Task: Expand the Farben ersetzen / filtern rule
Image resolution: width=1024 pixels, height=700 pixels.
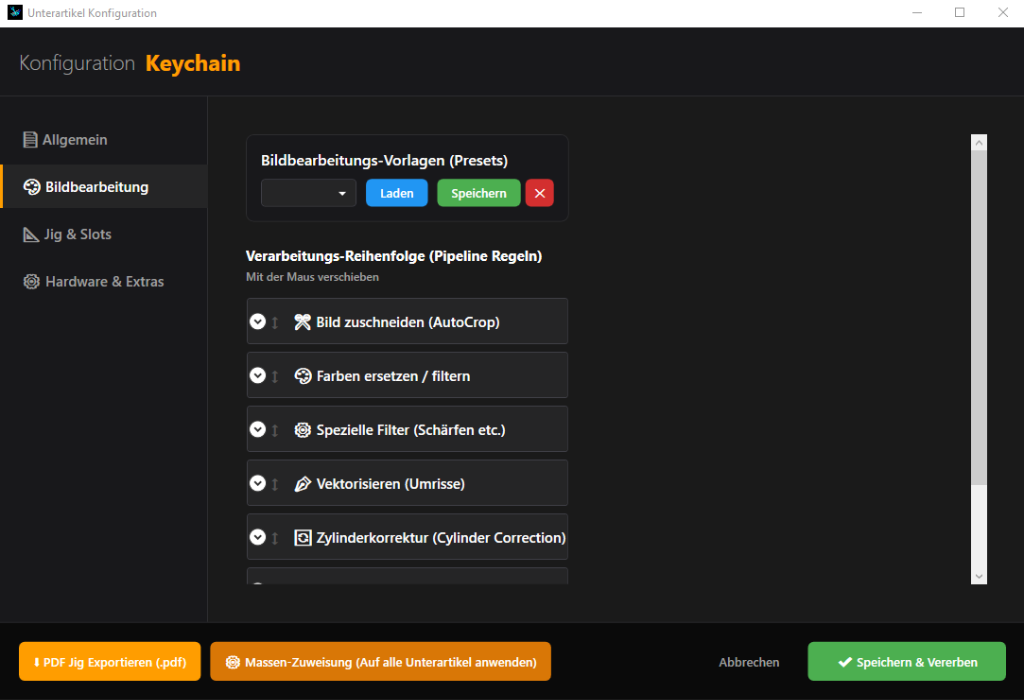Action: click(x=258, y=375)
